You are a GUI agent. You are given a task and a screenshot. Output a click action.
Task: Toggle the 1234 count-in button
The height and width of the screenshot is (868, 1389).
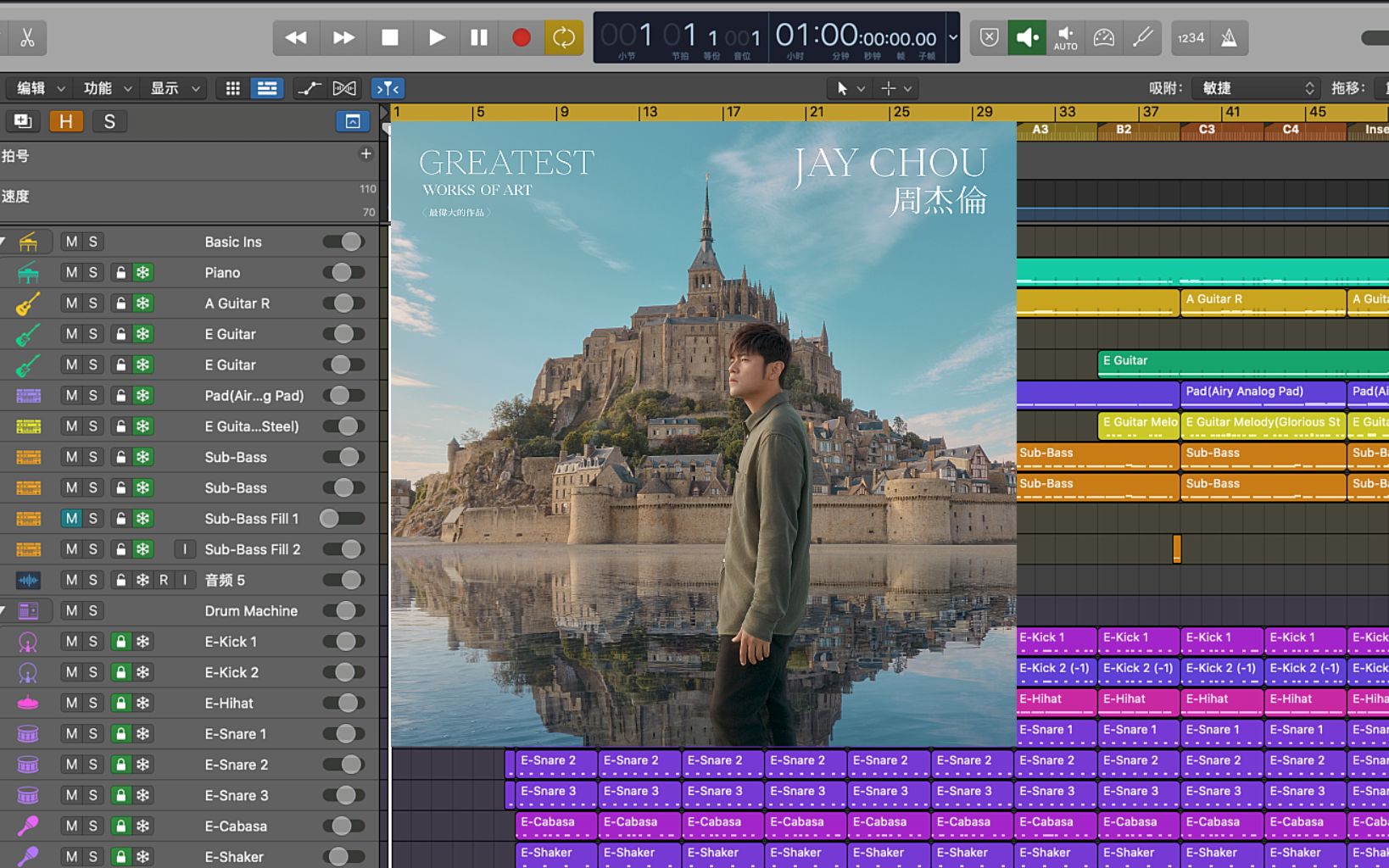point(1191,38)
